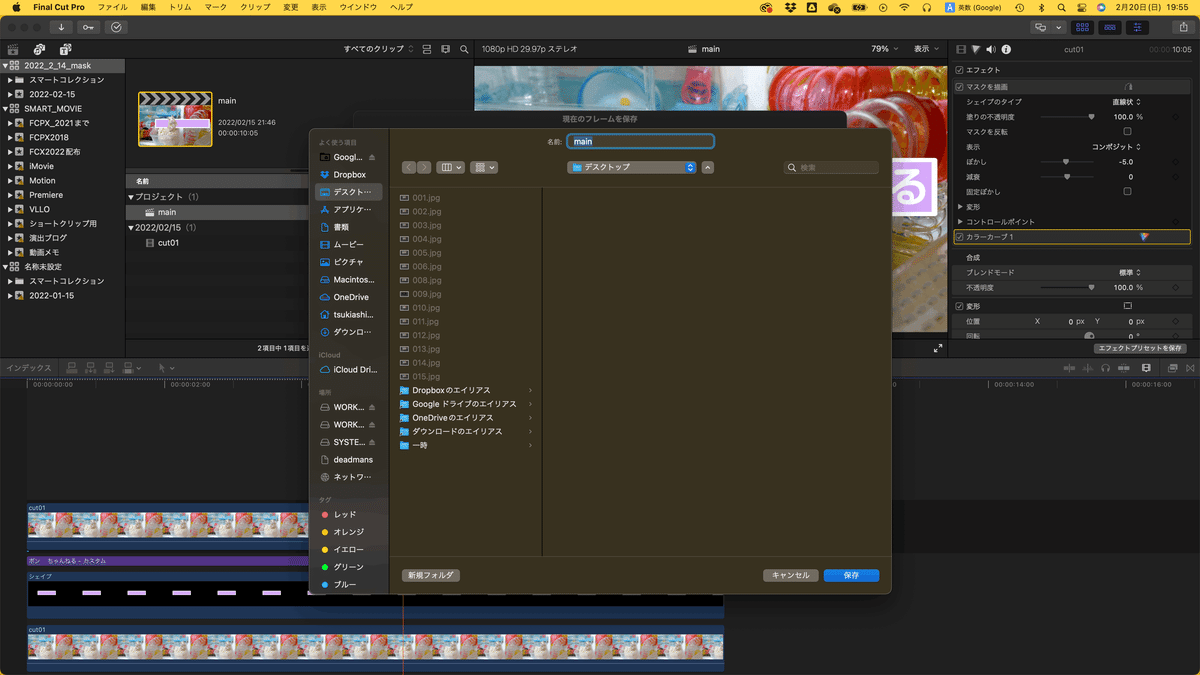The image size is (1200, 675).
Task: Toggle the timeline panel visibility button
Action: point(1108,27)
